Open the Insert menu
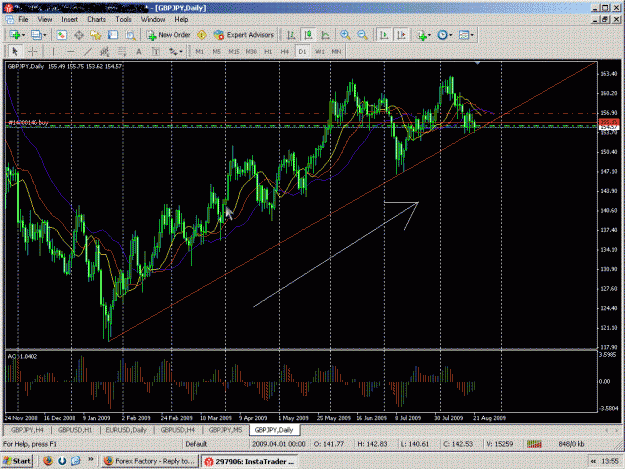 click(x=70, y=19)
